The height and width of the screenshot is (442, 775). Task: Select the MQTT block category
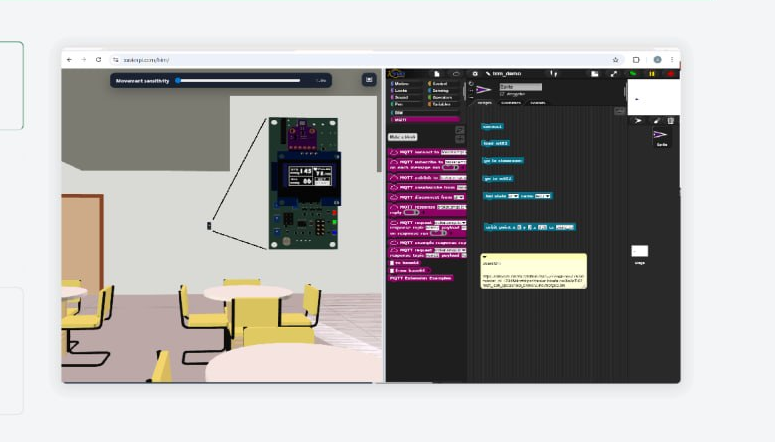pos(425,120)
